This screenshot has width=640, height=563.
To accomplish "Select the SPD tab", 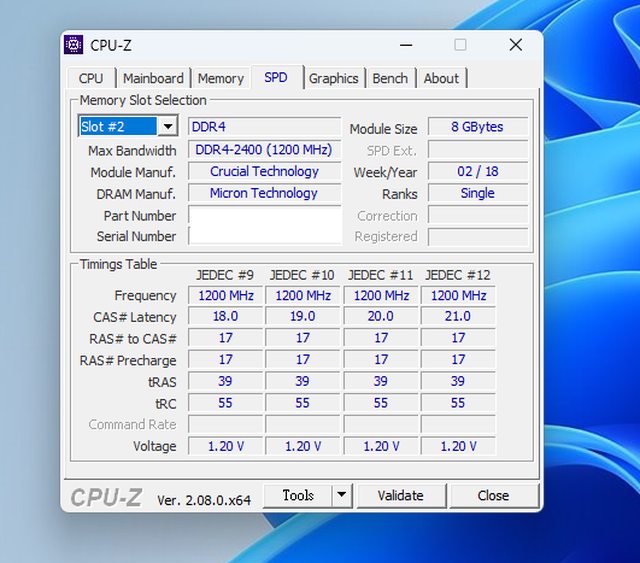I will click(276, 77).
